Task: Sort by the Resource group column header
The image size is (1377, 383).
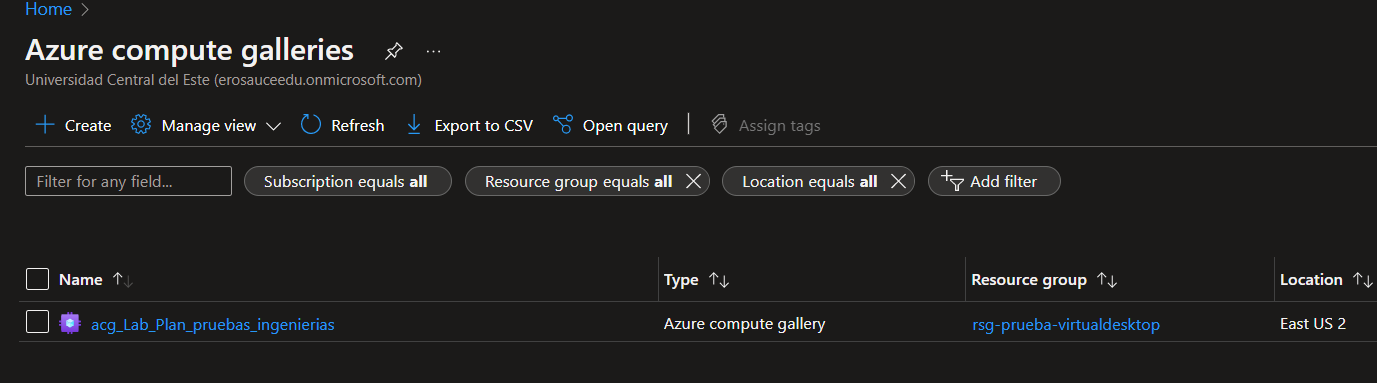Action: (1029, 280)
